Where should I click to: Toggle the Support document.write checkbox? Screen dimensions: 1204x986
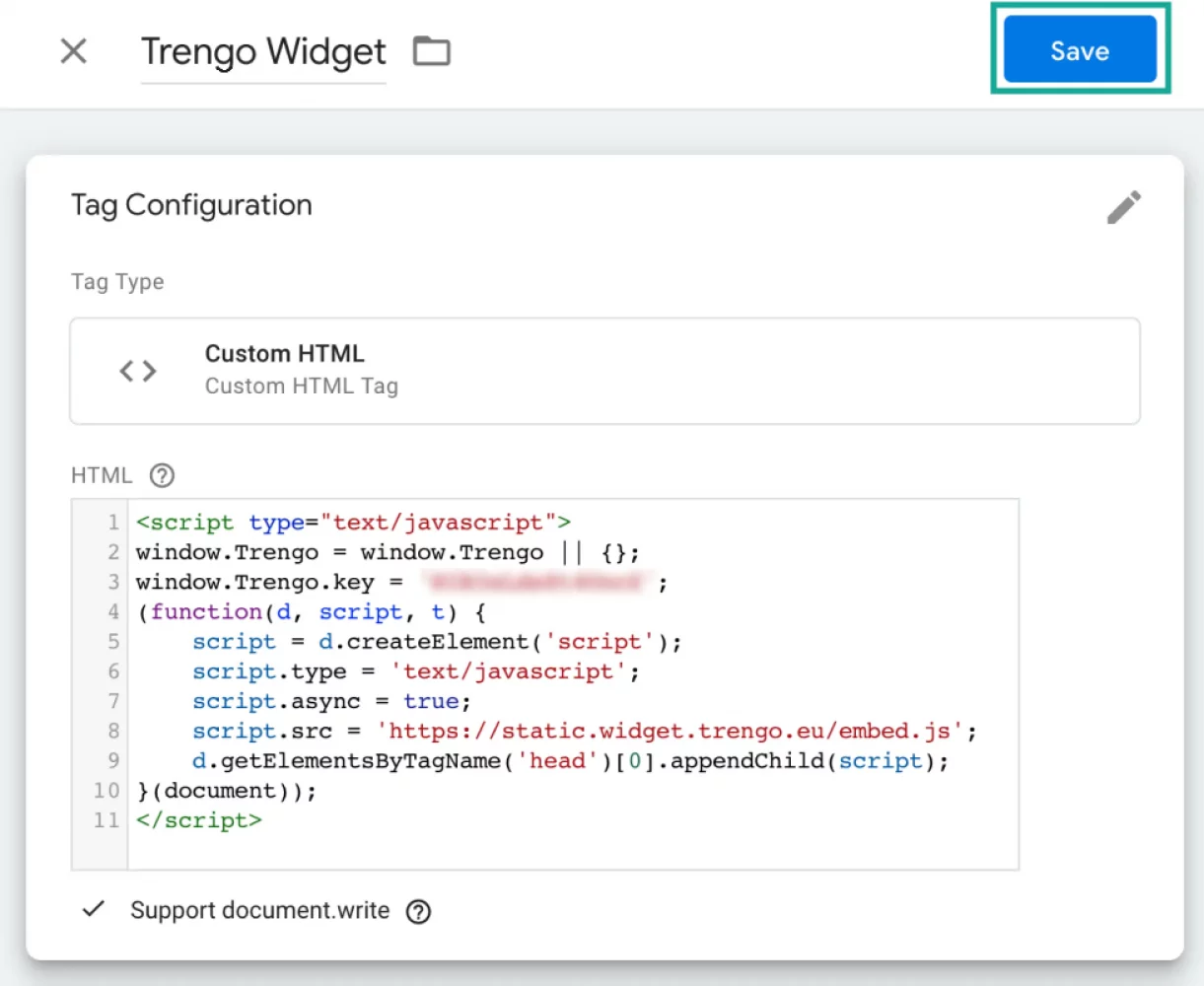click(x=94, y=909)
